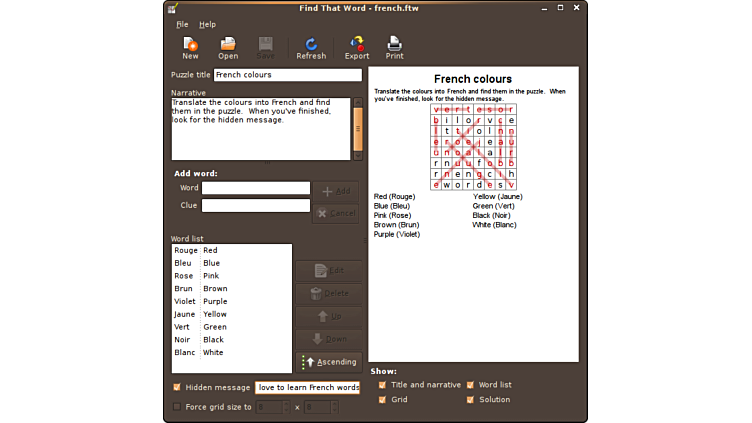Click the Narrative text scrollbar
This screenshot has height=423, width=752.
358,129
